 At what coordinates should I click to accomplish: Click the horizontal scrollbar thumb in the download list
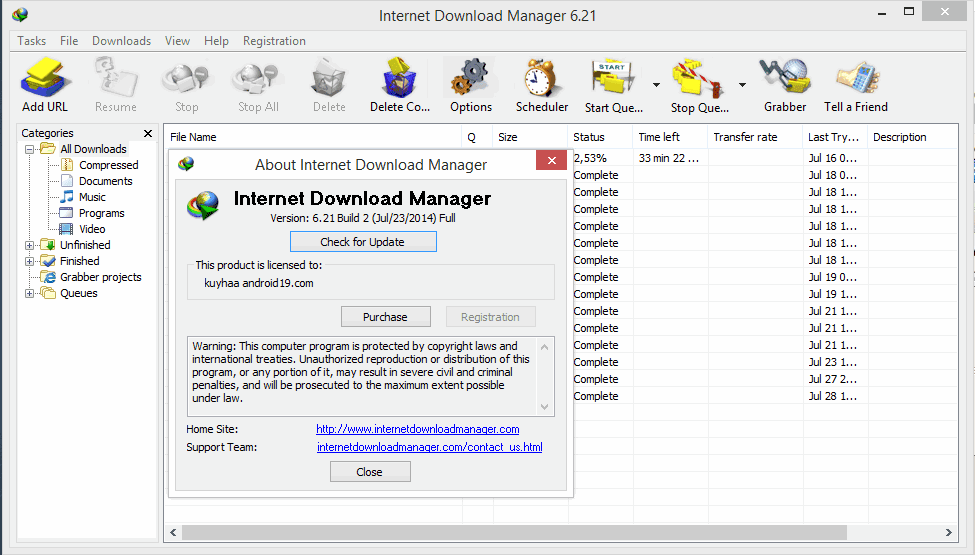tap(514, 533)
